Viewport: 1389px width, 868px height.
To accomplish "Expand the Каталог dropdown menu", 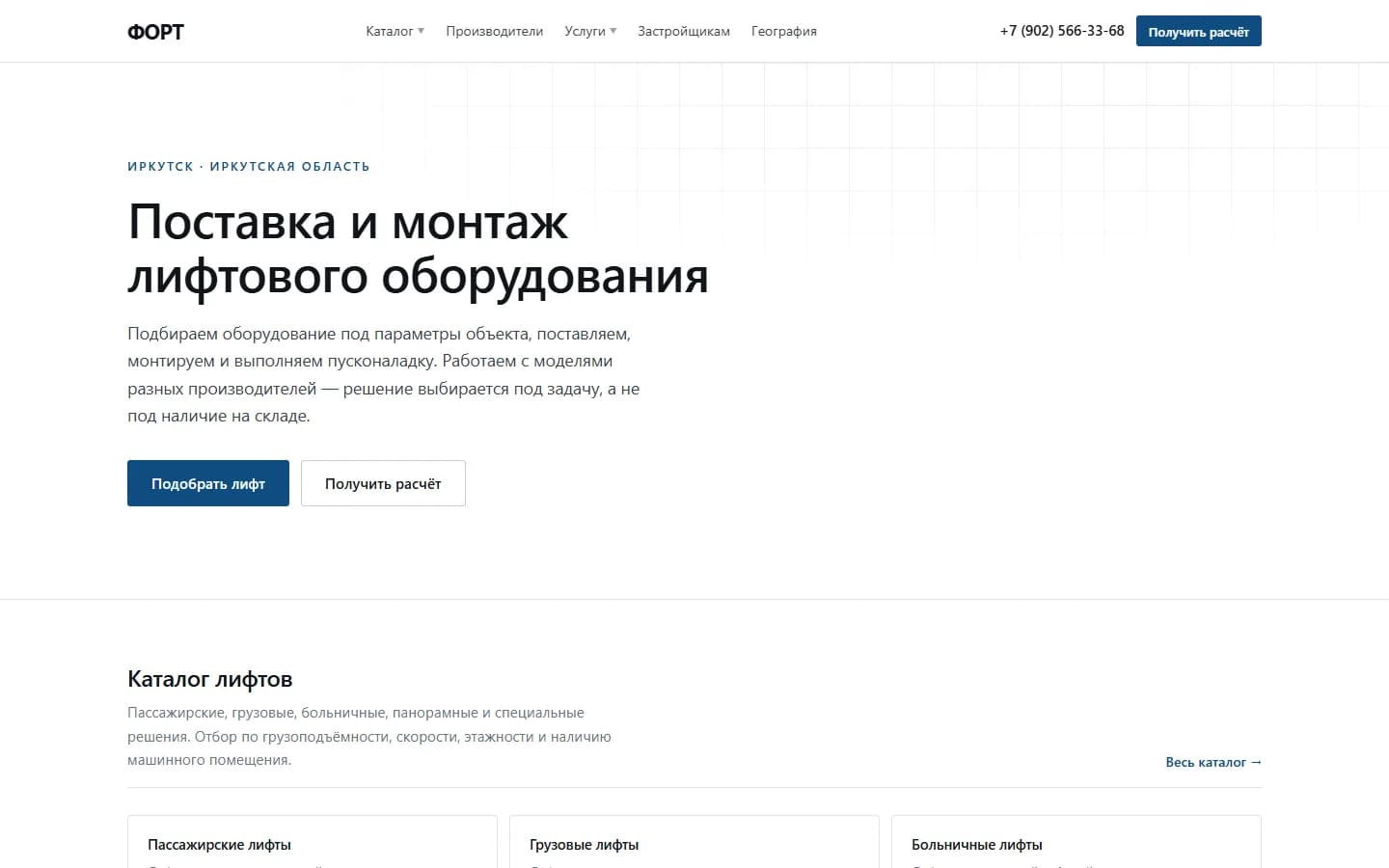I will tap(395, 31).
